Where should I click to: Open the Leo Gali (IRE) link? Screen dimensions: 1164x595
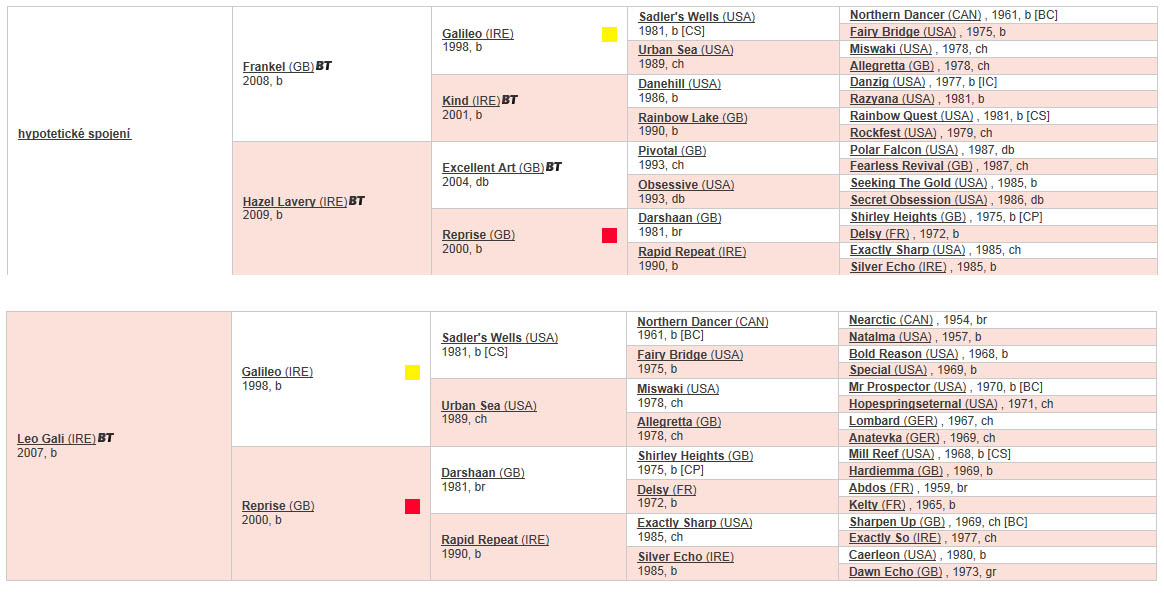pyautogui.click(x=56, y=438)
